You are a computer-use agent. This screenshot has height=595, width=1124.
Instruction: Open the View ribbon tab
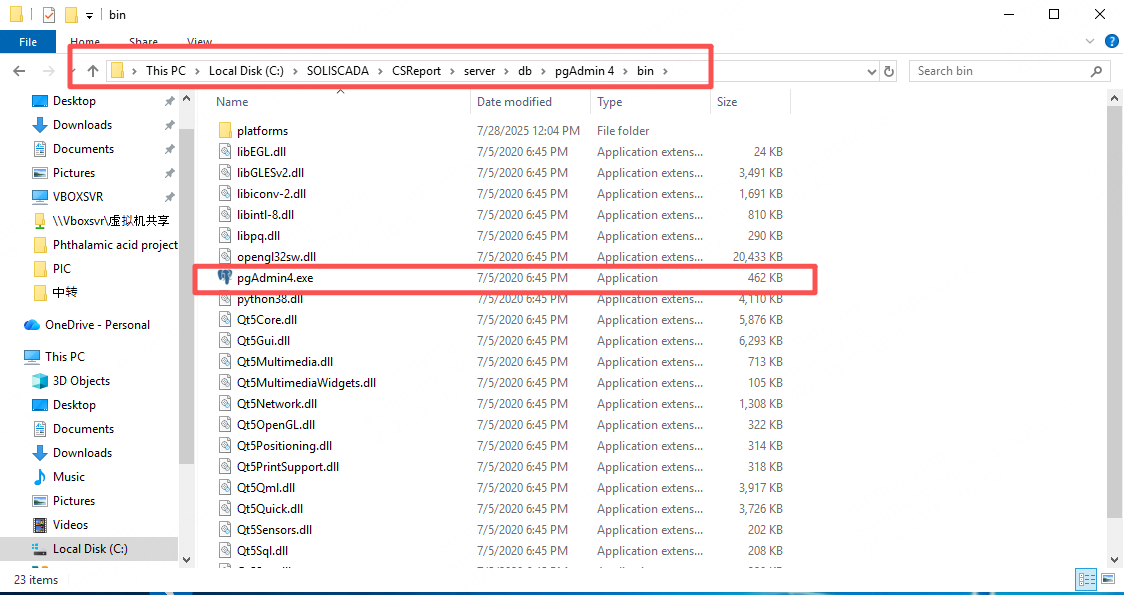[199, 42]
